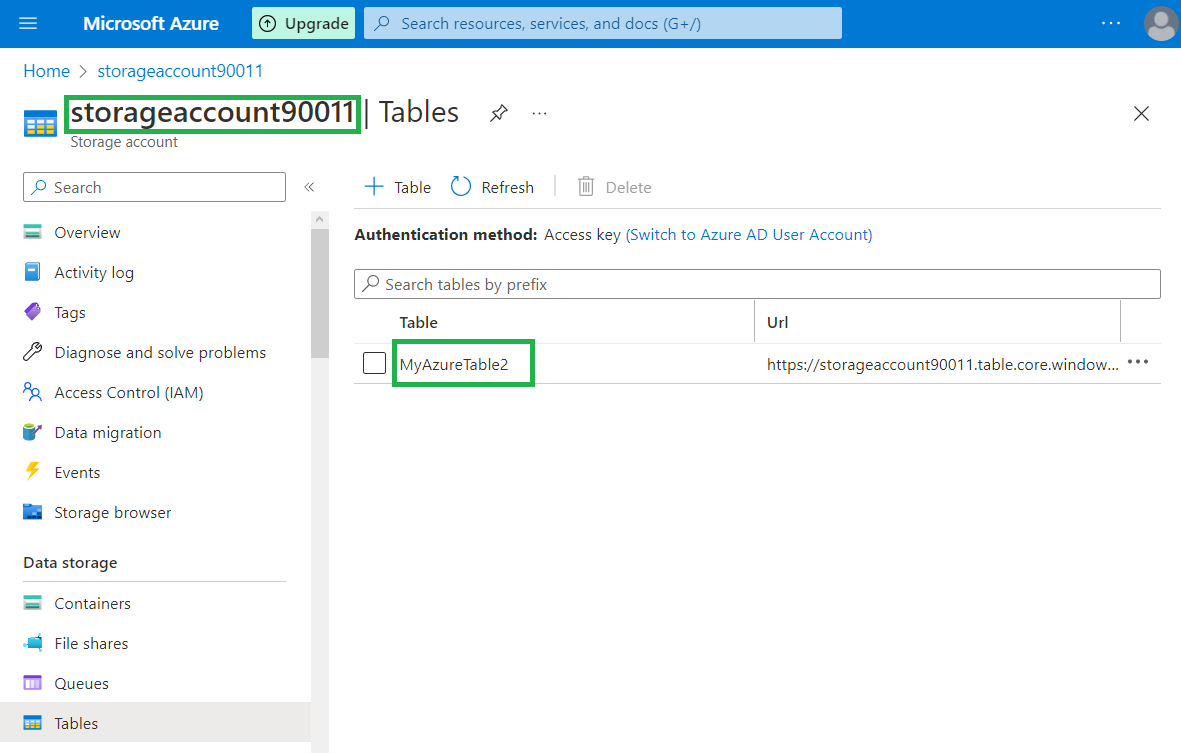Collapse the sidebar with double chevron

309,187
